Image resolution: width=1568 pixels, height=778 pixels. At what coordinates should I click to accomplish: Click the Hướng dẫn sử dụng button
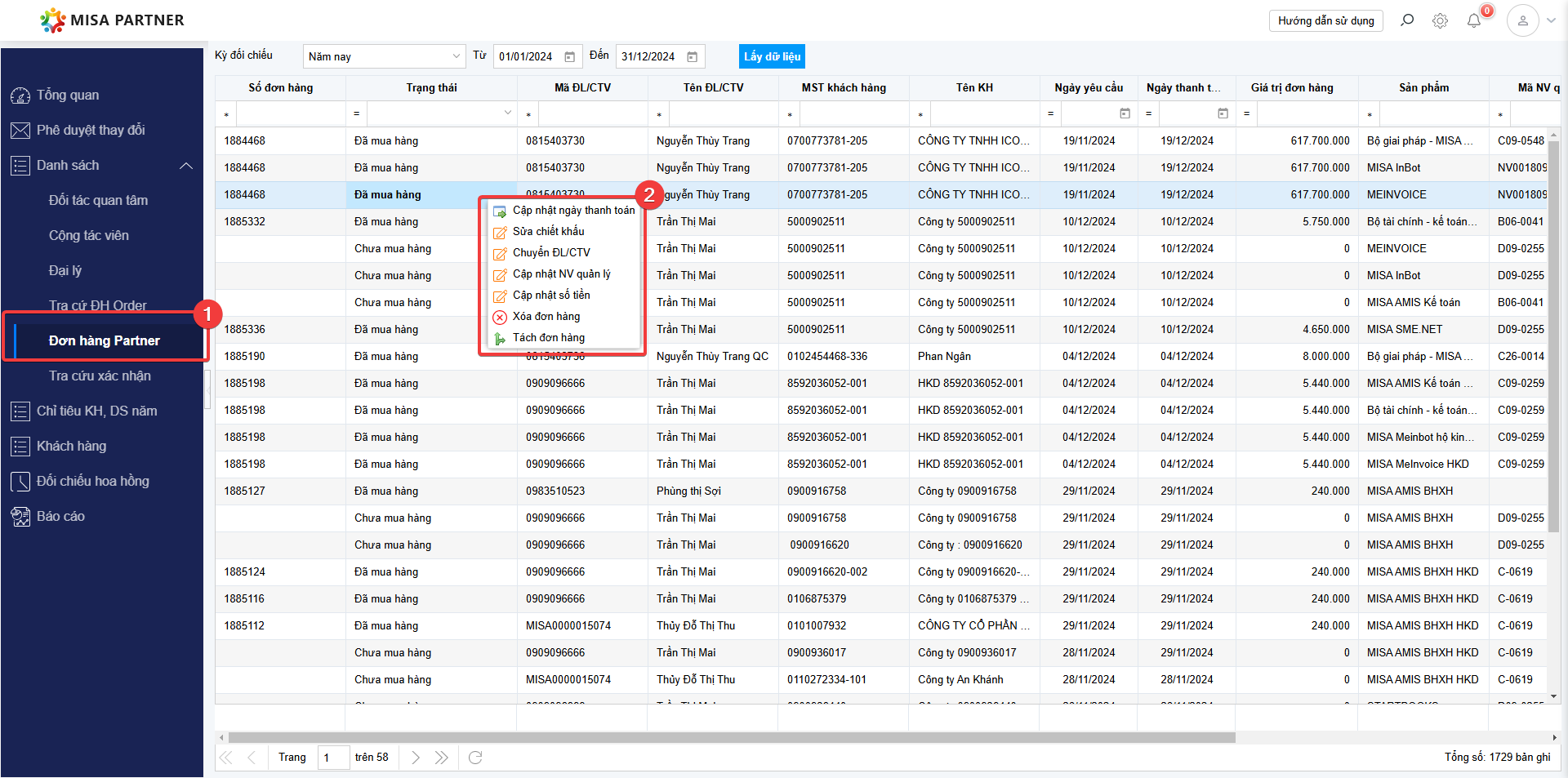tap(1325, 20)
